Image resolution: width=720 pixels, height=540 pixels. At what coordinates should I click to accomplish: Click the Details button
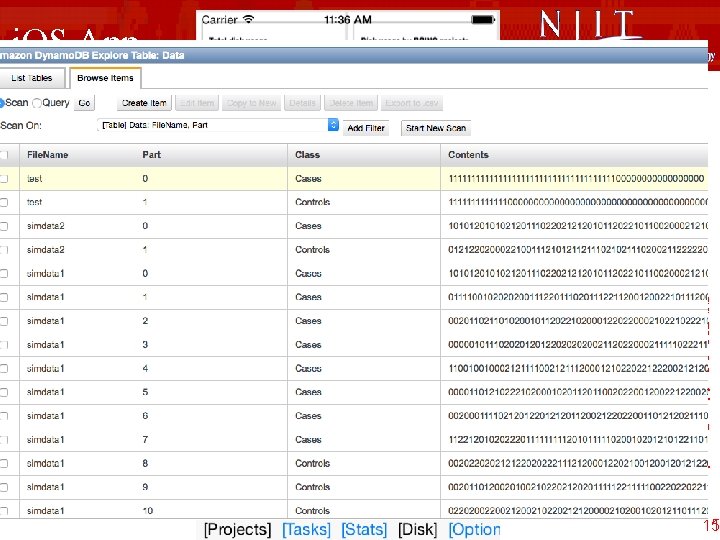(x=302, y=103)
